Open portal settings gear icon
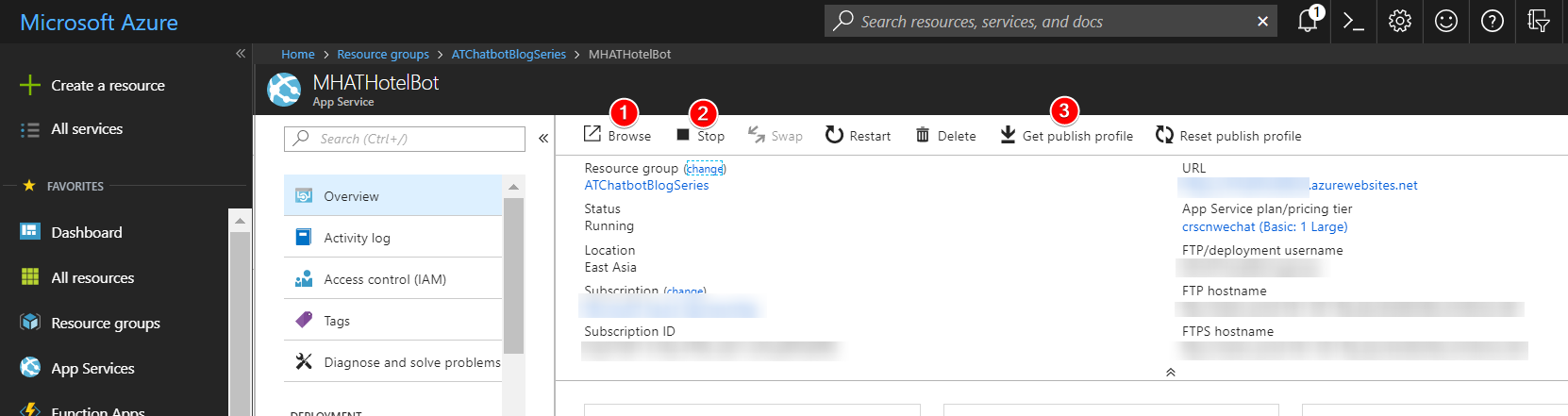The width and height of the screenshot is (1568, 416). [1400, 21]
